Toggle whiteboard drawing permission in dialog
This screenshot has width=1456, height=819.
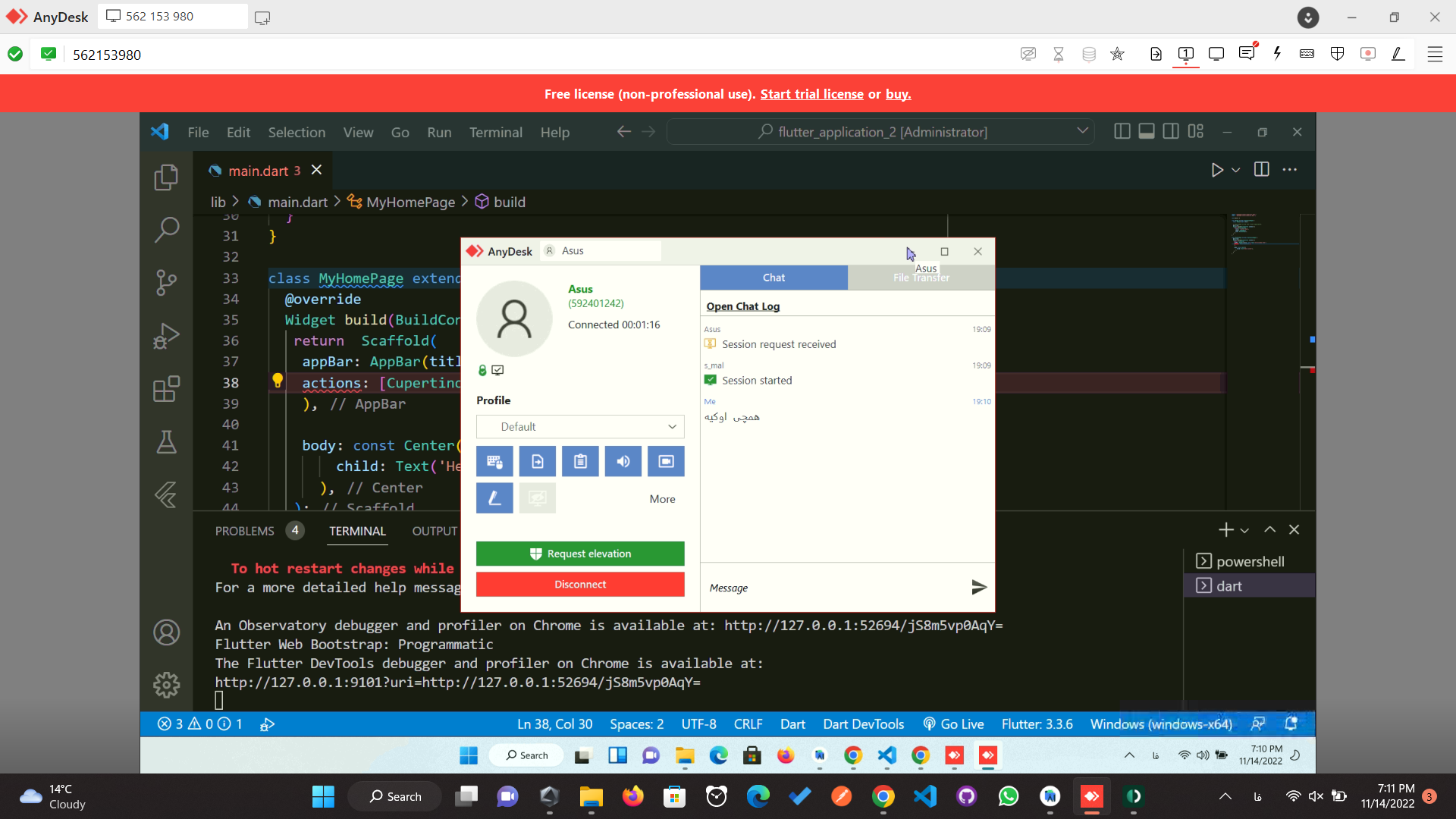point(494,498)
